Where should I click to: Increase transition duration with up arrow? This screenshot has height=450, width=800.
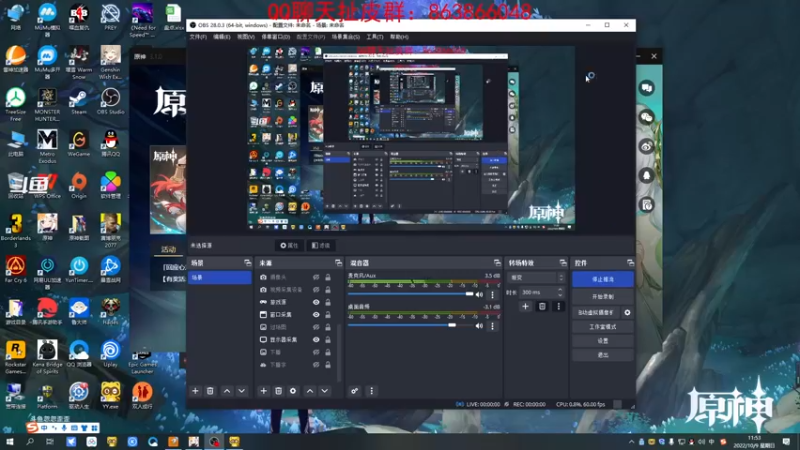click(560, 289)
